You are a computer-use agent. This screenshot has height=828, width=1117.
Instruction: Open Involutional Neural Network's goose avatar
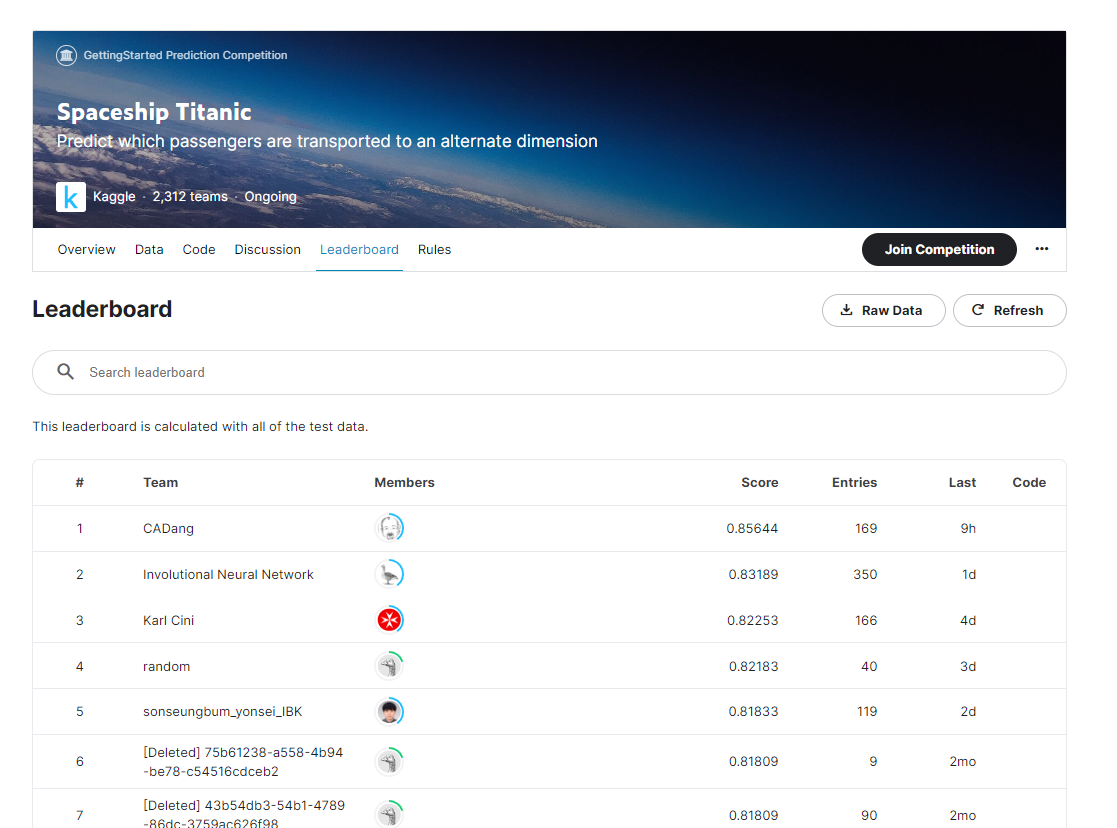389,574
